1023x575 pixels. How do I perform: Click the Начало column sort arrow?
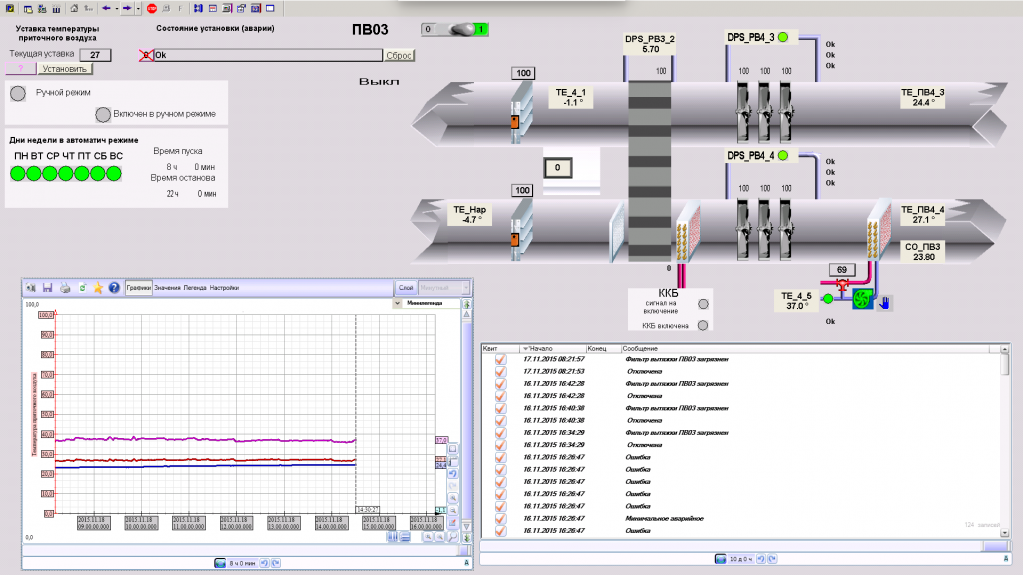click(x=526, y=349)
